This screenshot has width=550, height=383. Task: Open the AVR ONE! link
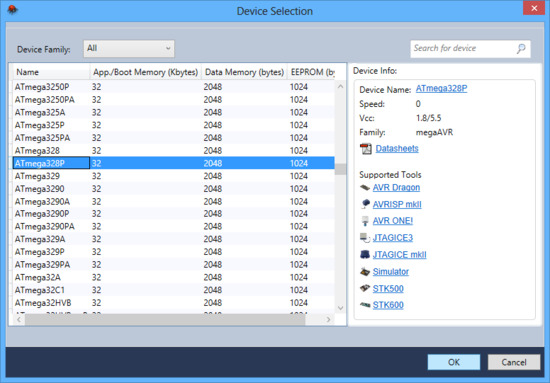tap(393, 221)
